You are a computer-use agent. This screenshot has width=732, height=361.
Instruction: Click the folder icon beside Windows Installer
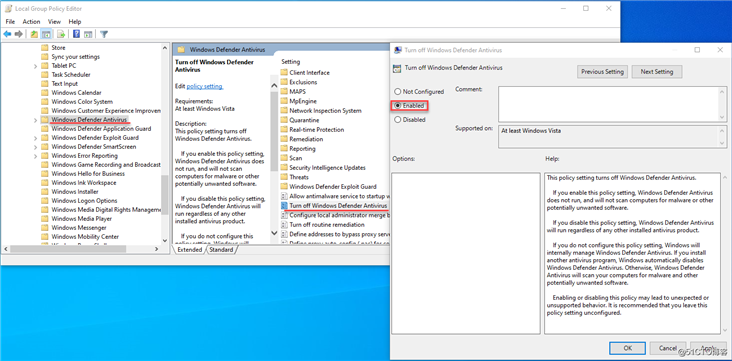[x=45, y=191]
